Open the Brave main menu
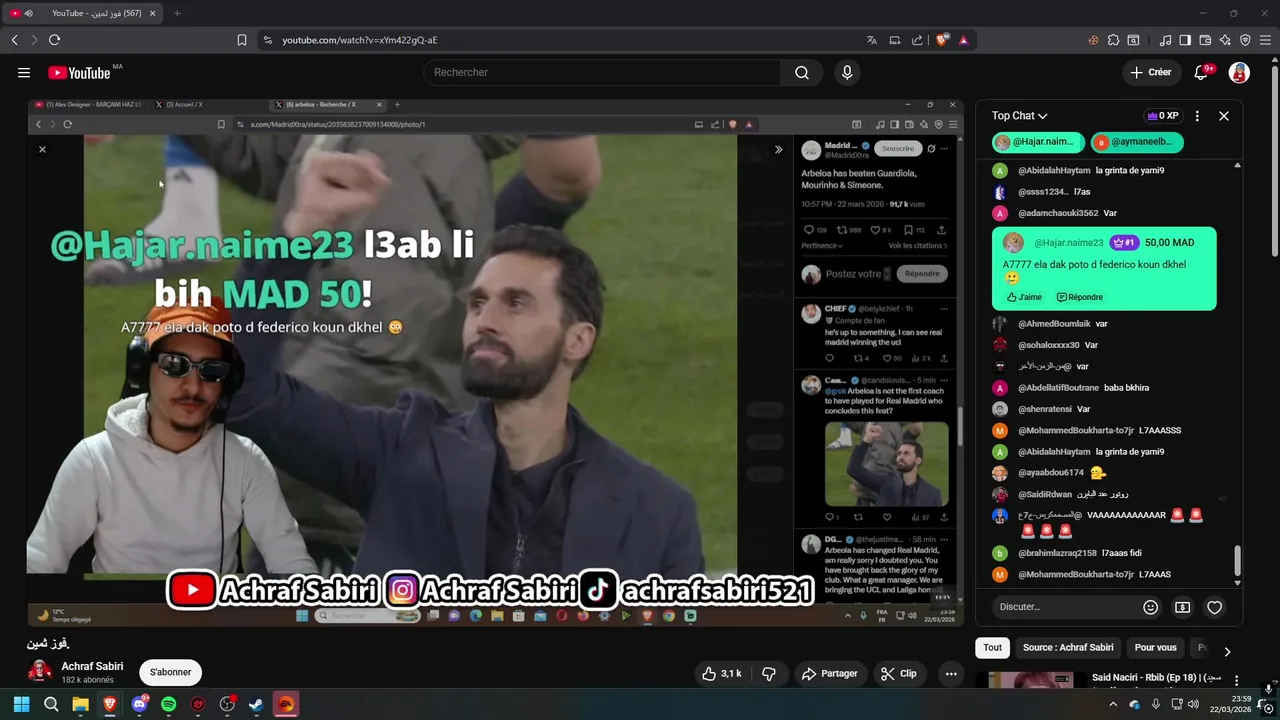The height and width of the screenshot is (720, 1280). [1266, 40]
